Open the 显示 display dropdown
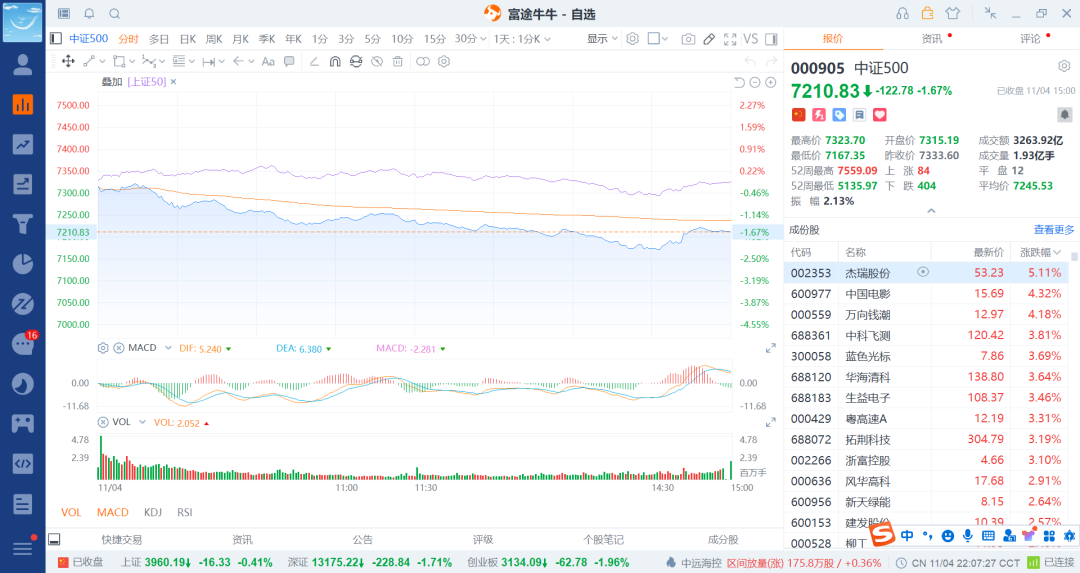The image size is (1080, 573). [x=602, y=39]
